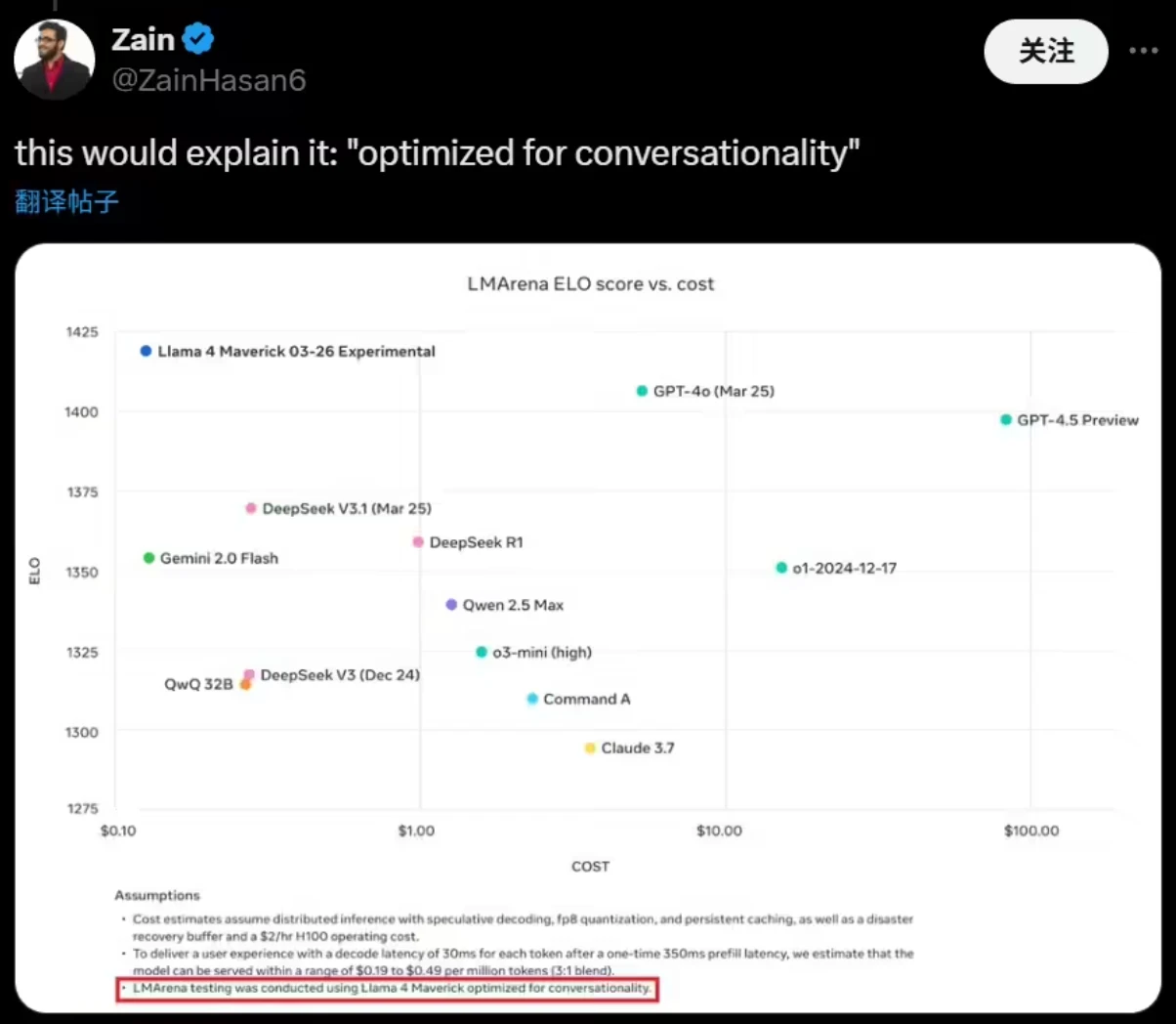Open the @ZainHasan6 handle link

pyautogui.click(x=209, y=80)
